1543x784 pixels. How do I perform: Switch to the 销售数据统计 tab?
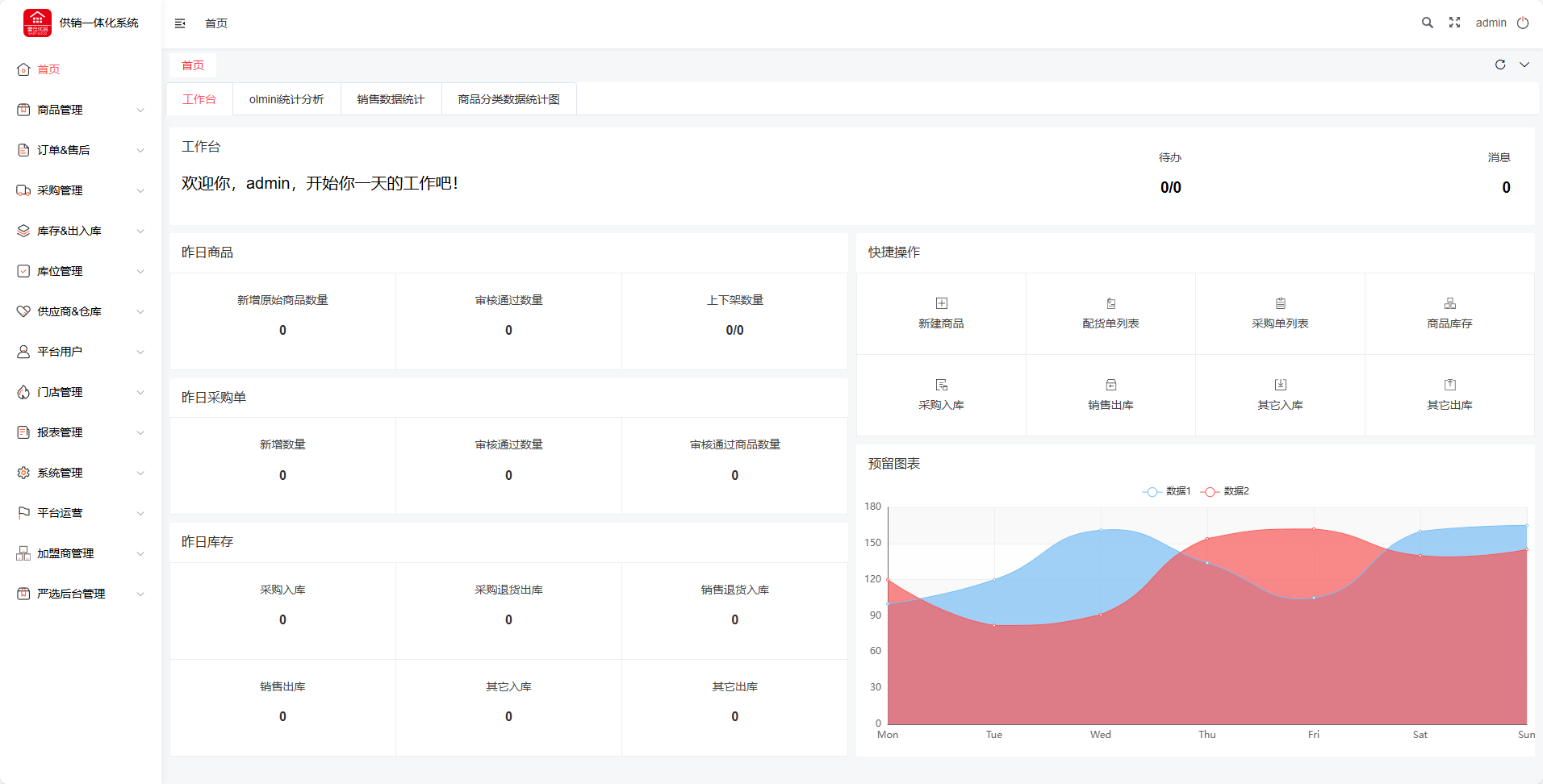(391, 99)
